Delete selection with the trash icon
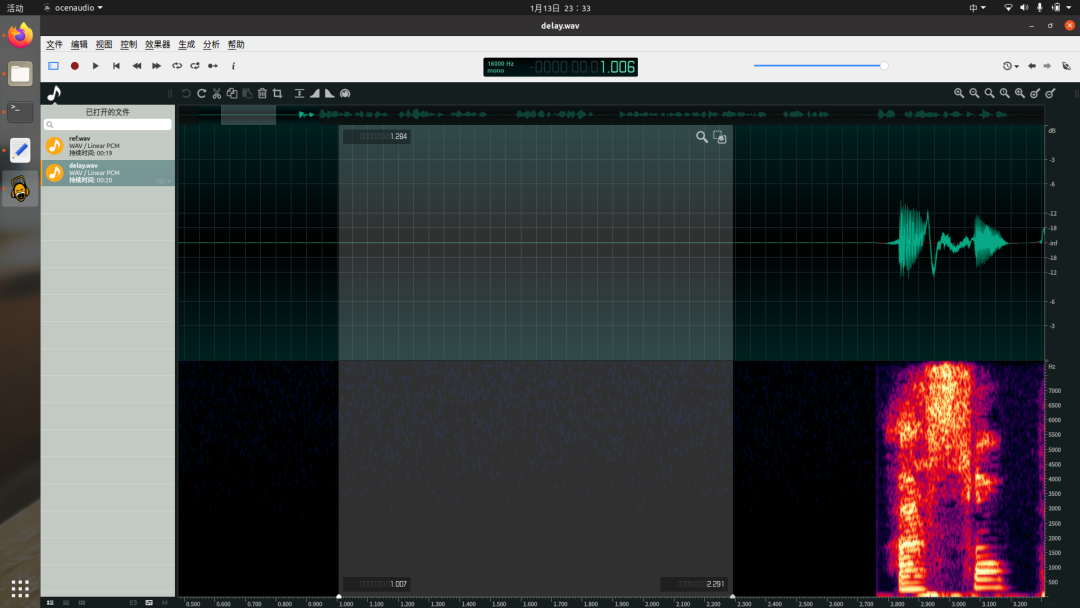Image resolution: width=1080 pixels, height=608 pixels. click(262, 94)
